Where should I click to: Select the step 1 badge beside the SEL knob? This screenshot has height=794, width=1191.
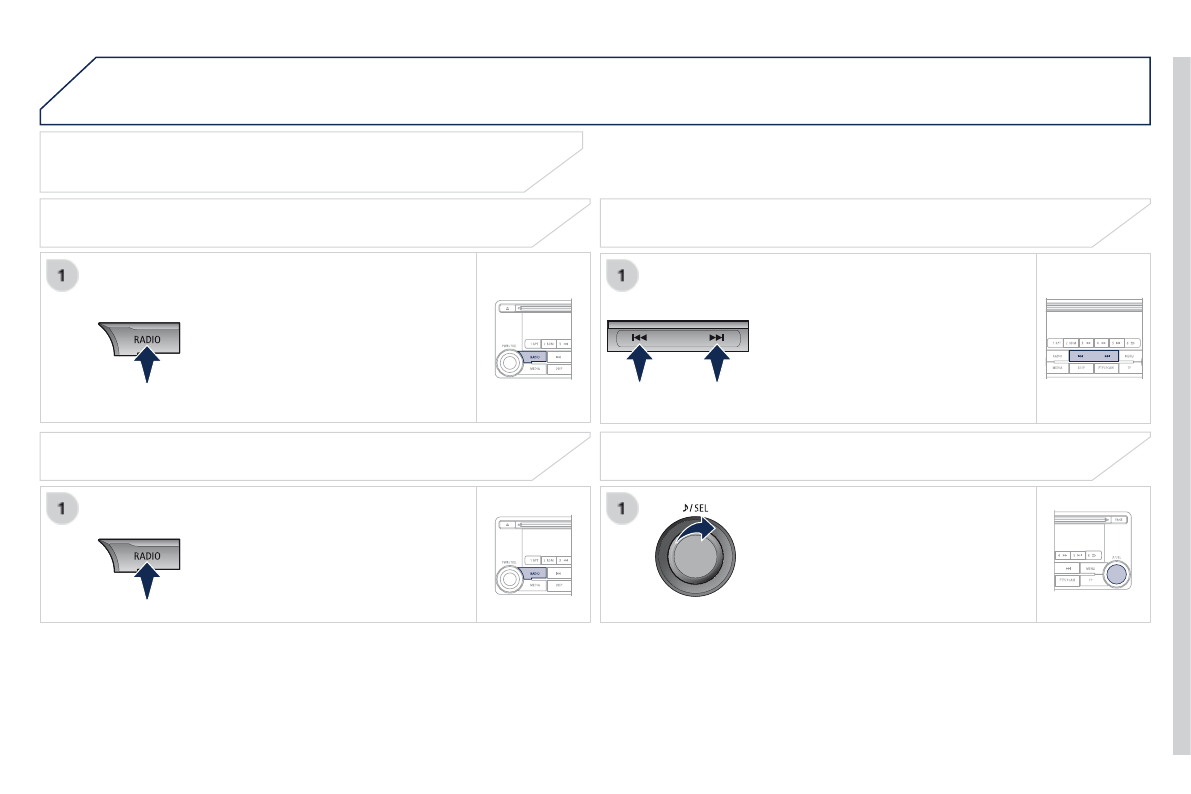tap(622, 509)
